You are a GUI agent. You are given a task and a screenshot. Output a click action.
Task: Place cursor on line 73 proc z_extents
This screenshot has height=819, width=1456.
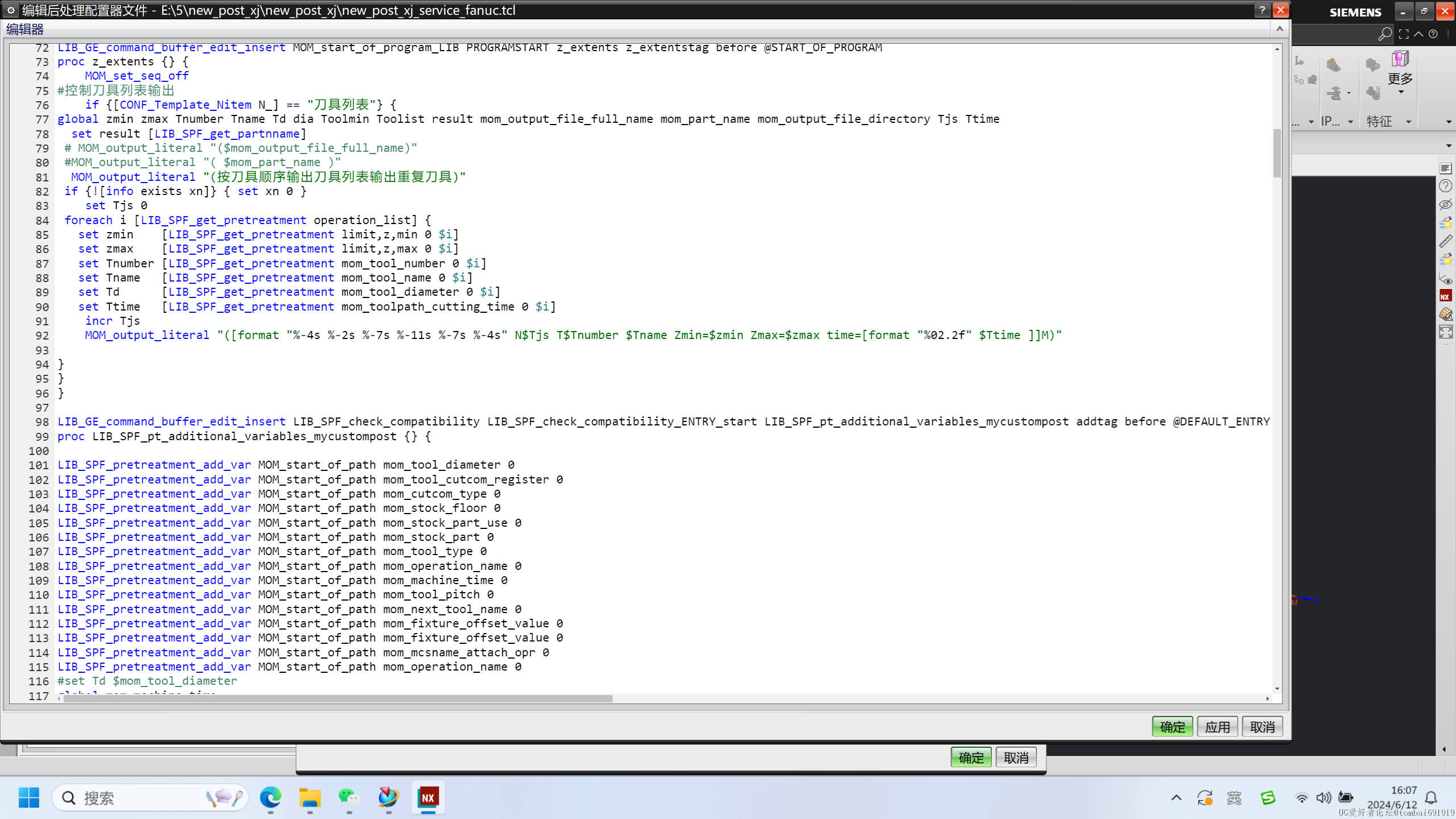click(123, 61)
